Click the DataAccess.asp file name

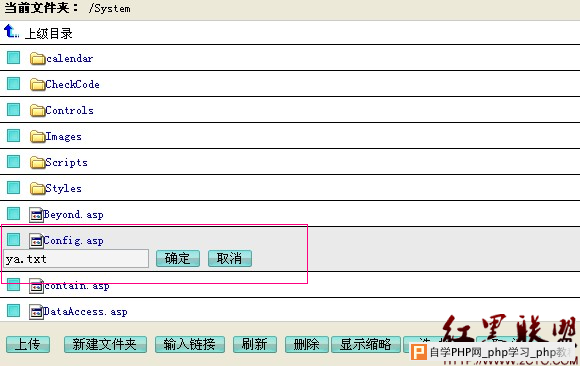pos(85,312)
